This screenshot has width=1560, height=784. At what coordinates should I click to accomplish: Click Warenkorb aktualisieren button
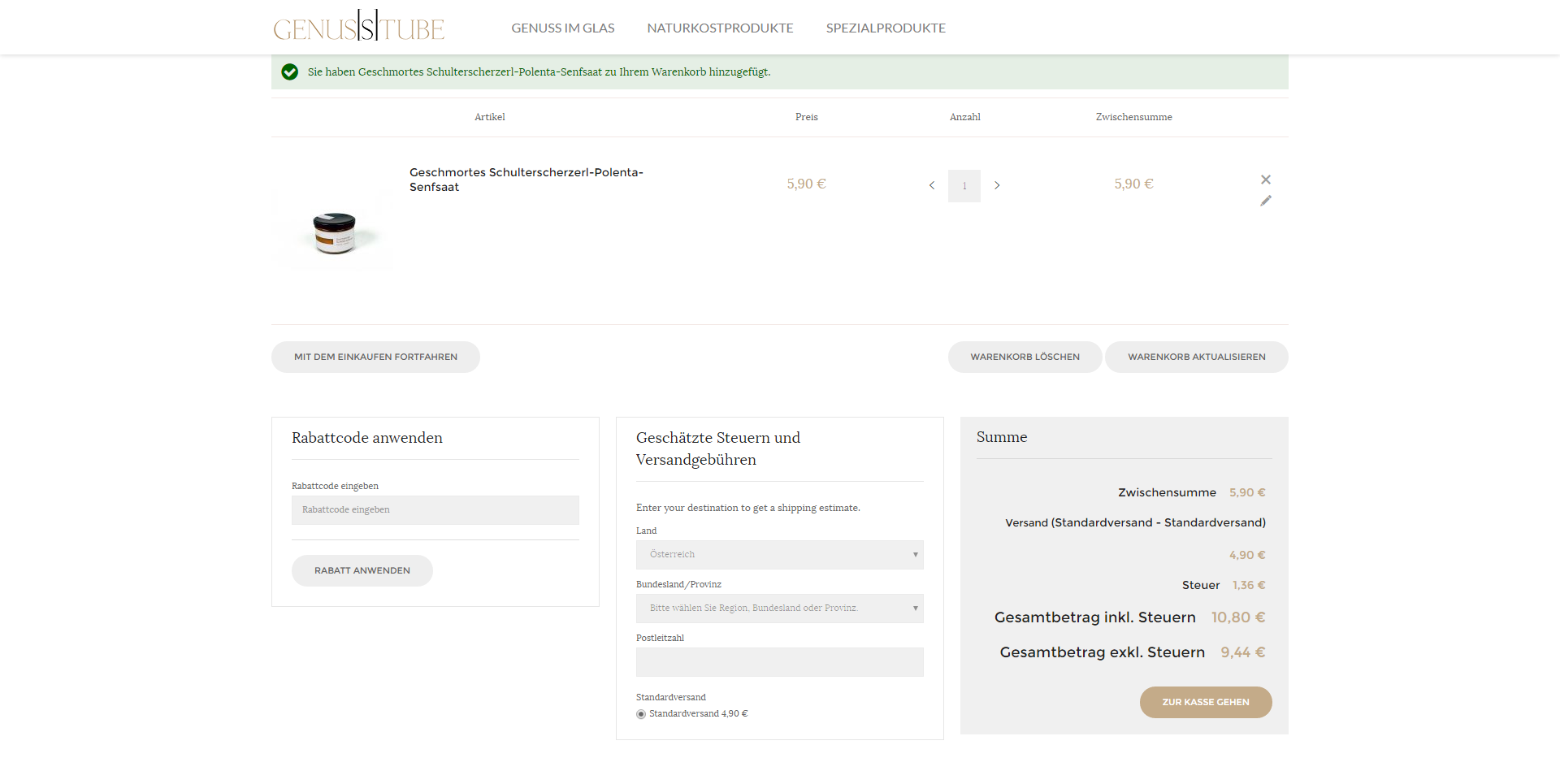coord(1196,357)
